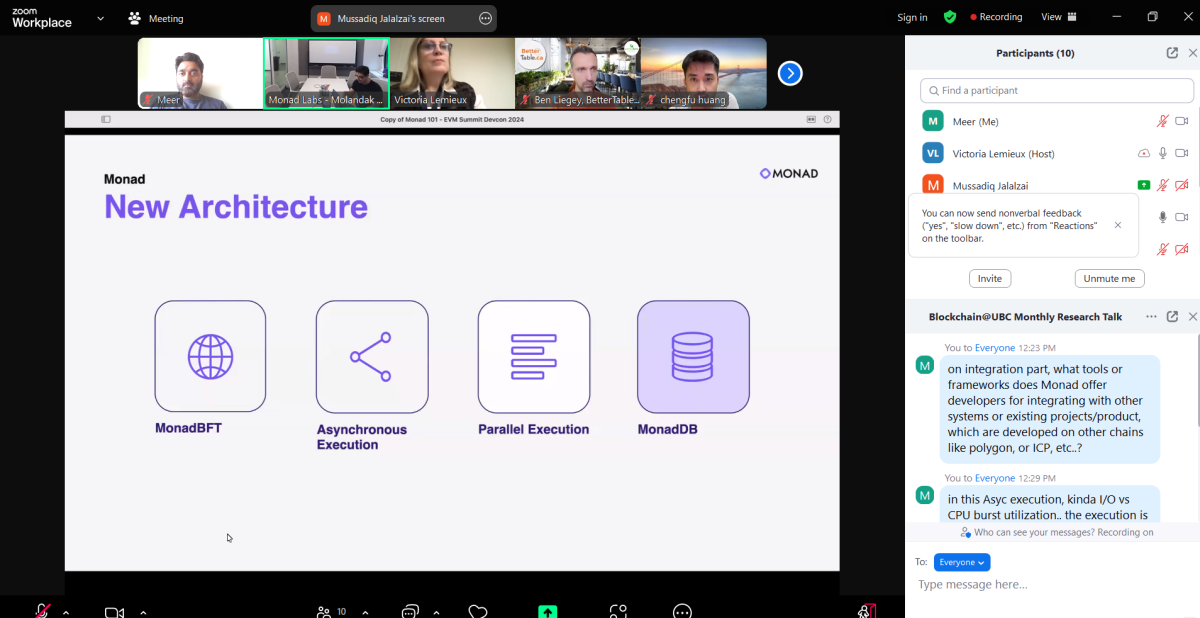
Task: Open chat panel more options ellipsis
Action: pyautogui.click(x=1151, y=317)
